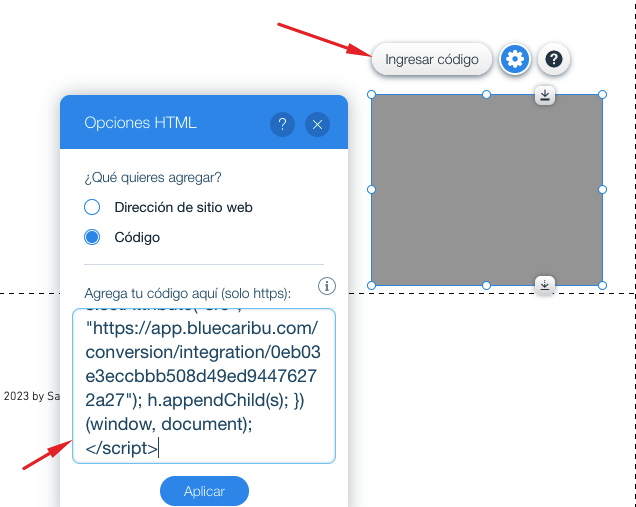Click 'Agrega tu código aquí (solo https):' label
Screen dimensions: 636x507
point(187,293)
